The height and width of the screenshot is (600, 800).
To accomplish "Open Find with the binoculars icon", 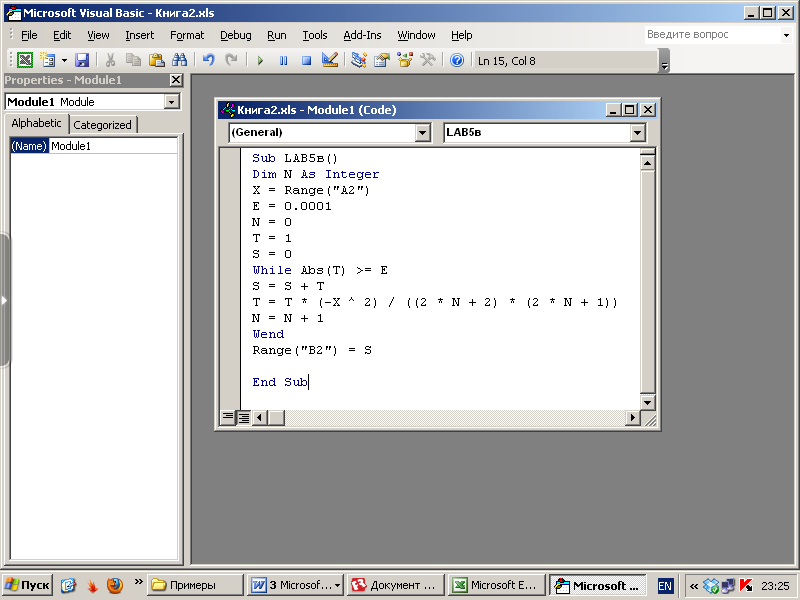I will point(179,60).
